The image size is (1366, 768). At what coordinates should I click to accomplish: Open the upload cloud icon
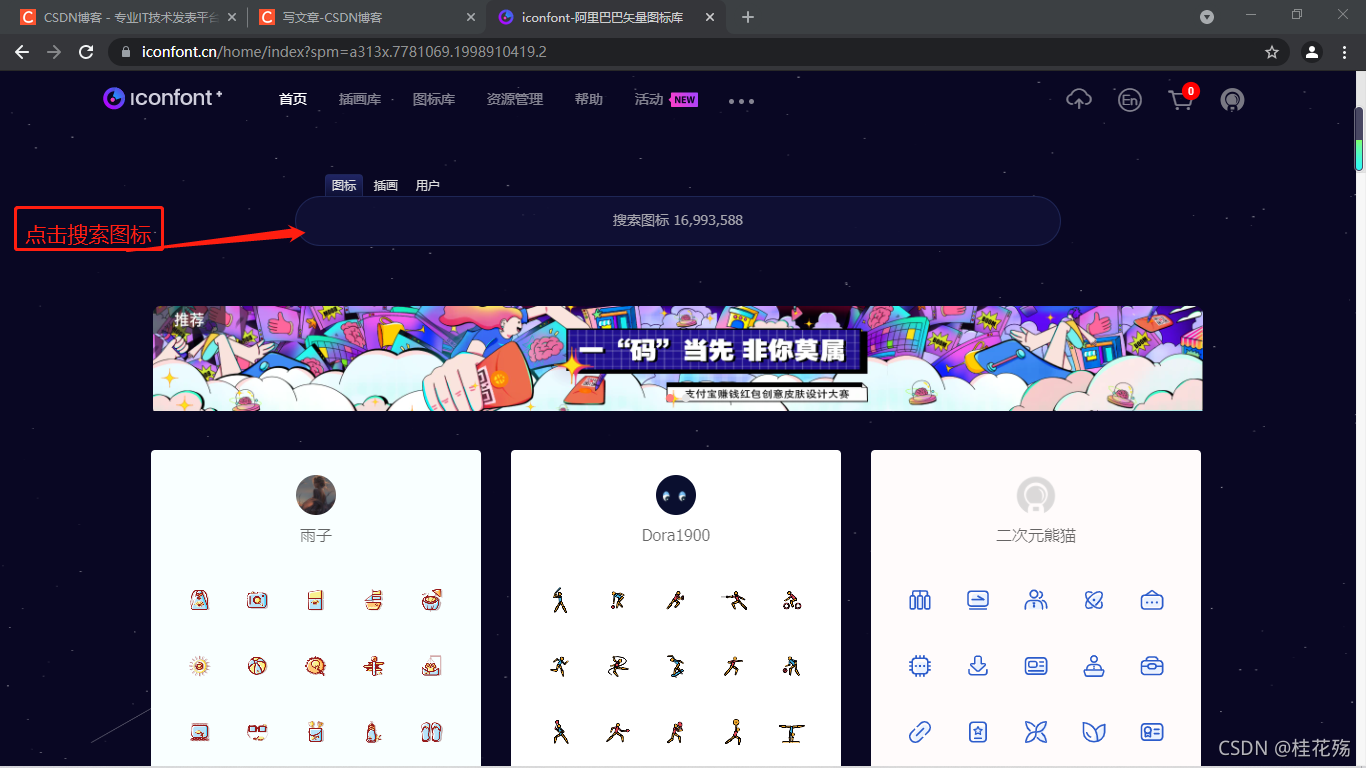[1079, 99]
